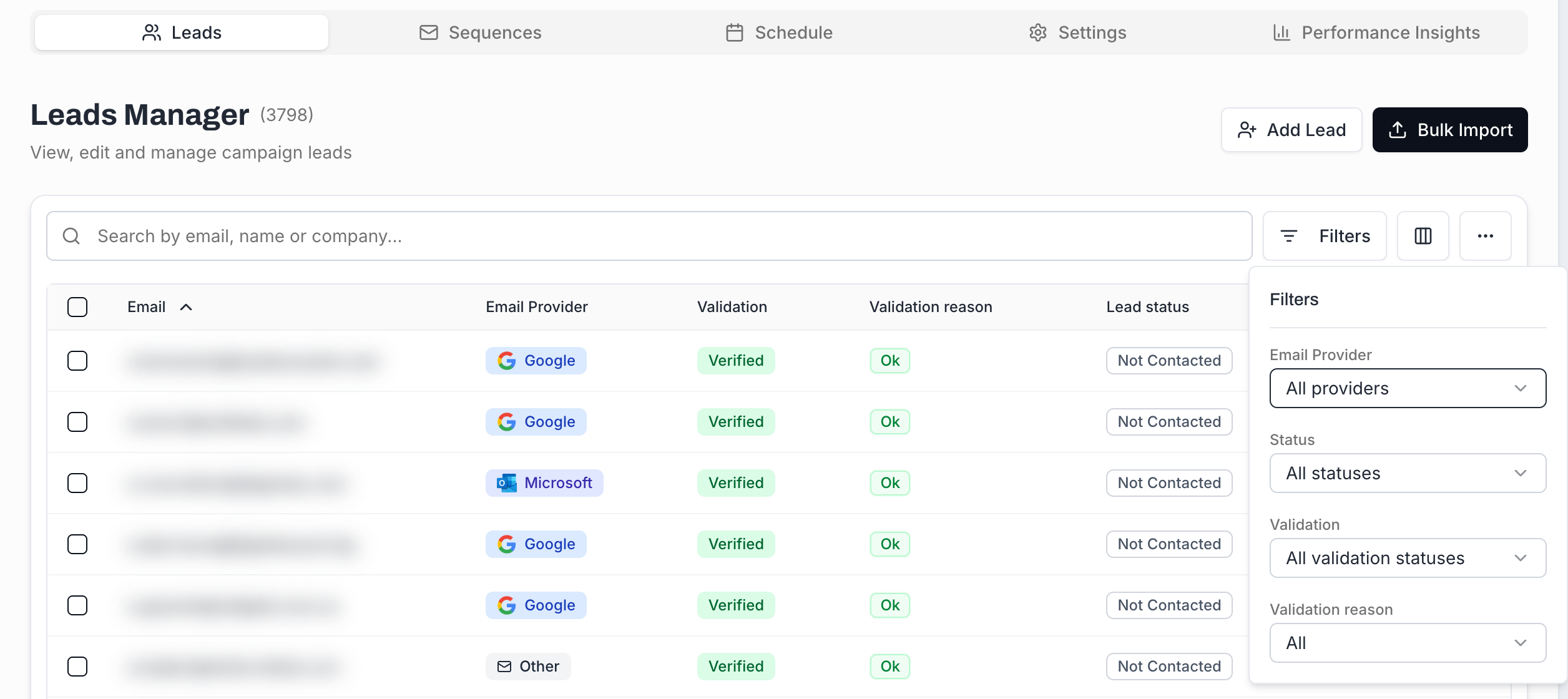Click the Lead status column header
Viewport: 1568px width, 699px height.
pyautogui.click(x=1148, y=307)
